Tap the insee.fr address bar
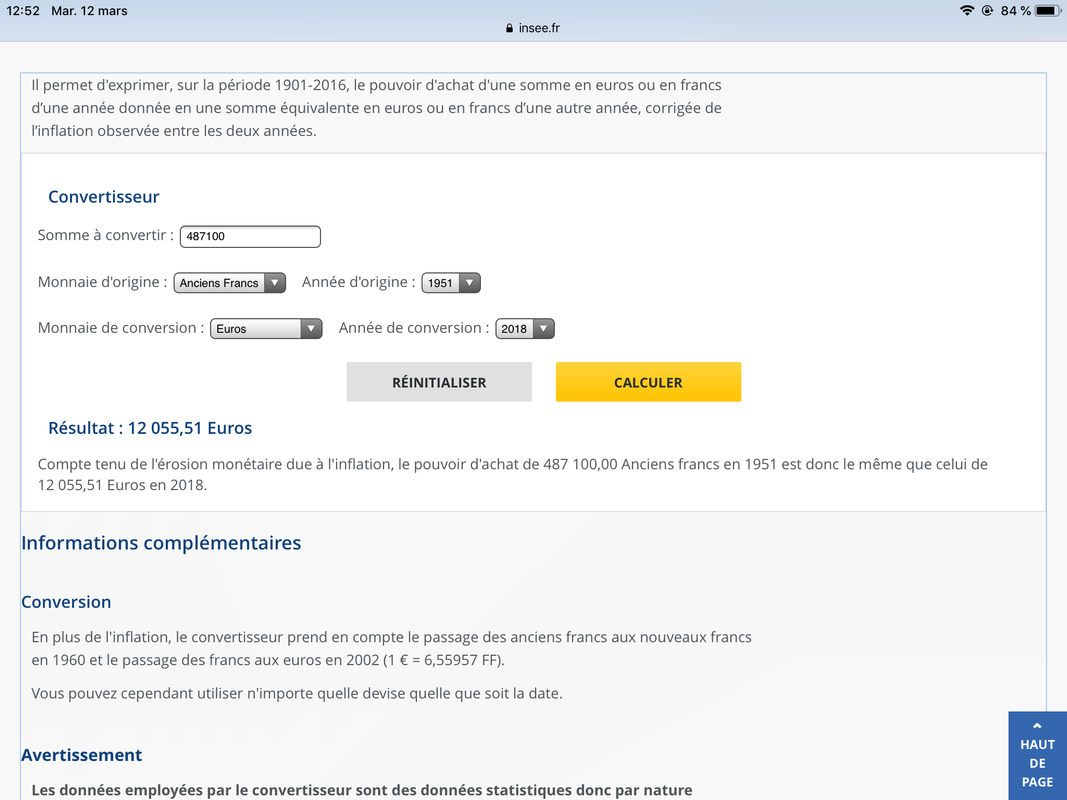 533,28
